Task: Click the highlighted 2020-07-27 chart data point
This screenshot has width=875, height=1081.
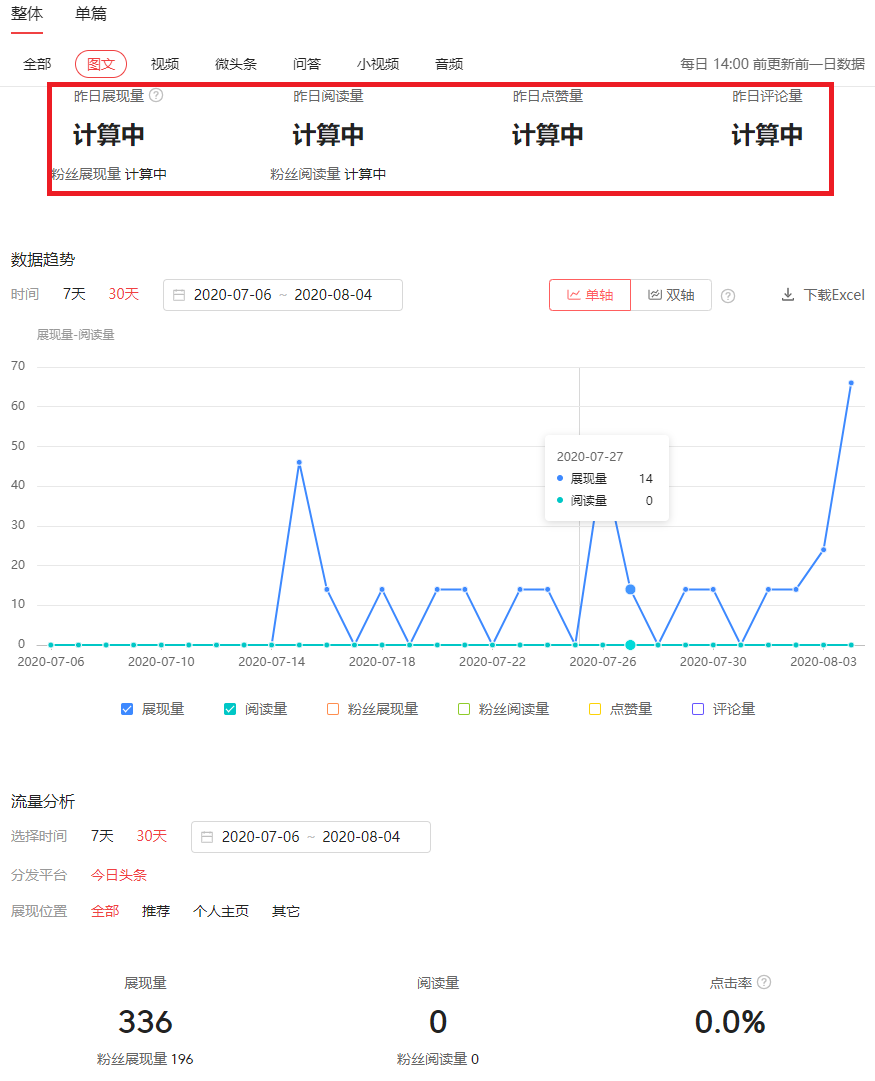Action: click(x=630, y=590)
